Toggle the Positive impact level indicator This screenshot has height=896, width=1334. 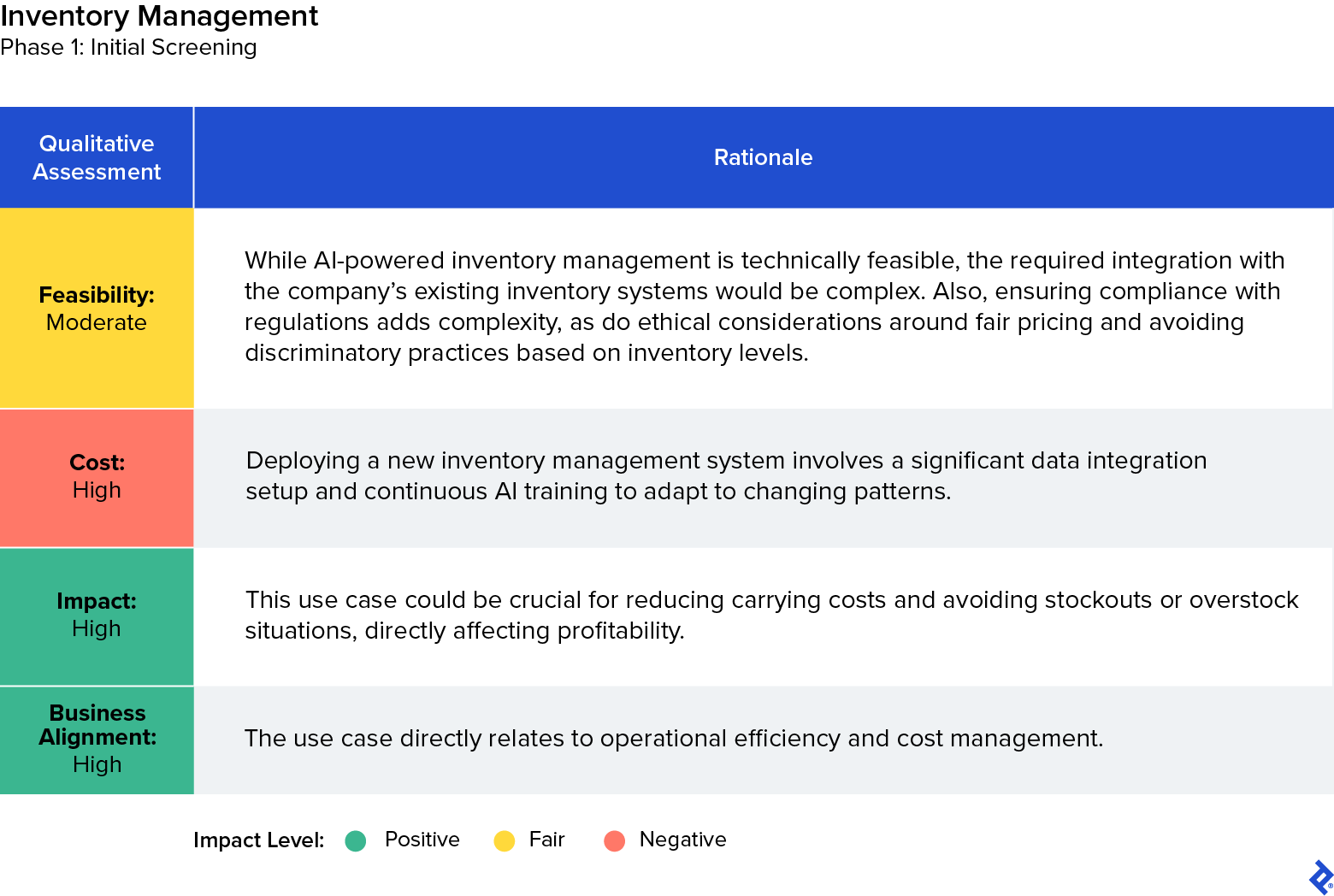pyautogui.click(x=356, y=840)
